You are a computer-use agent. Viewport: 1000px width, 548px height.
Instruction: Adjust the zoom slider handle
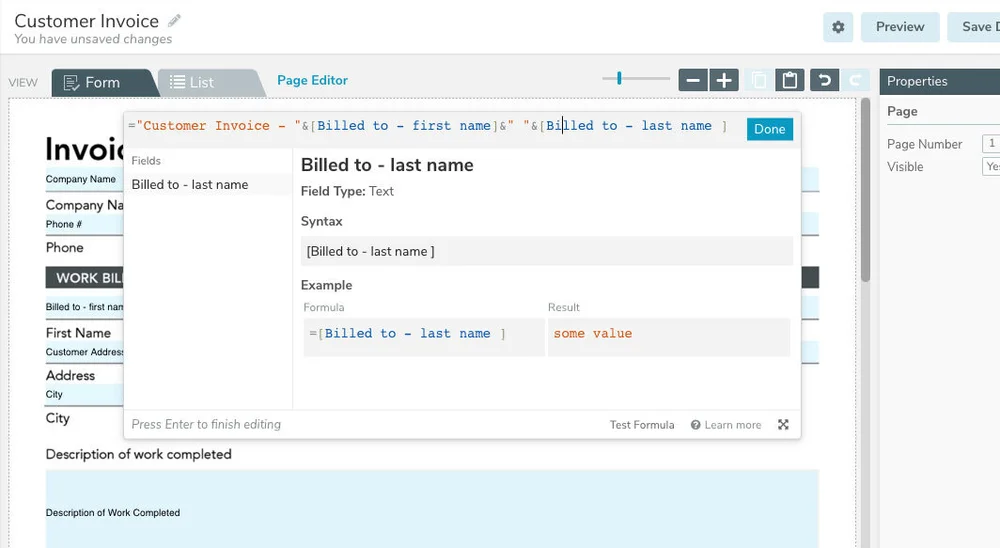[619, 78]
